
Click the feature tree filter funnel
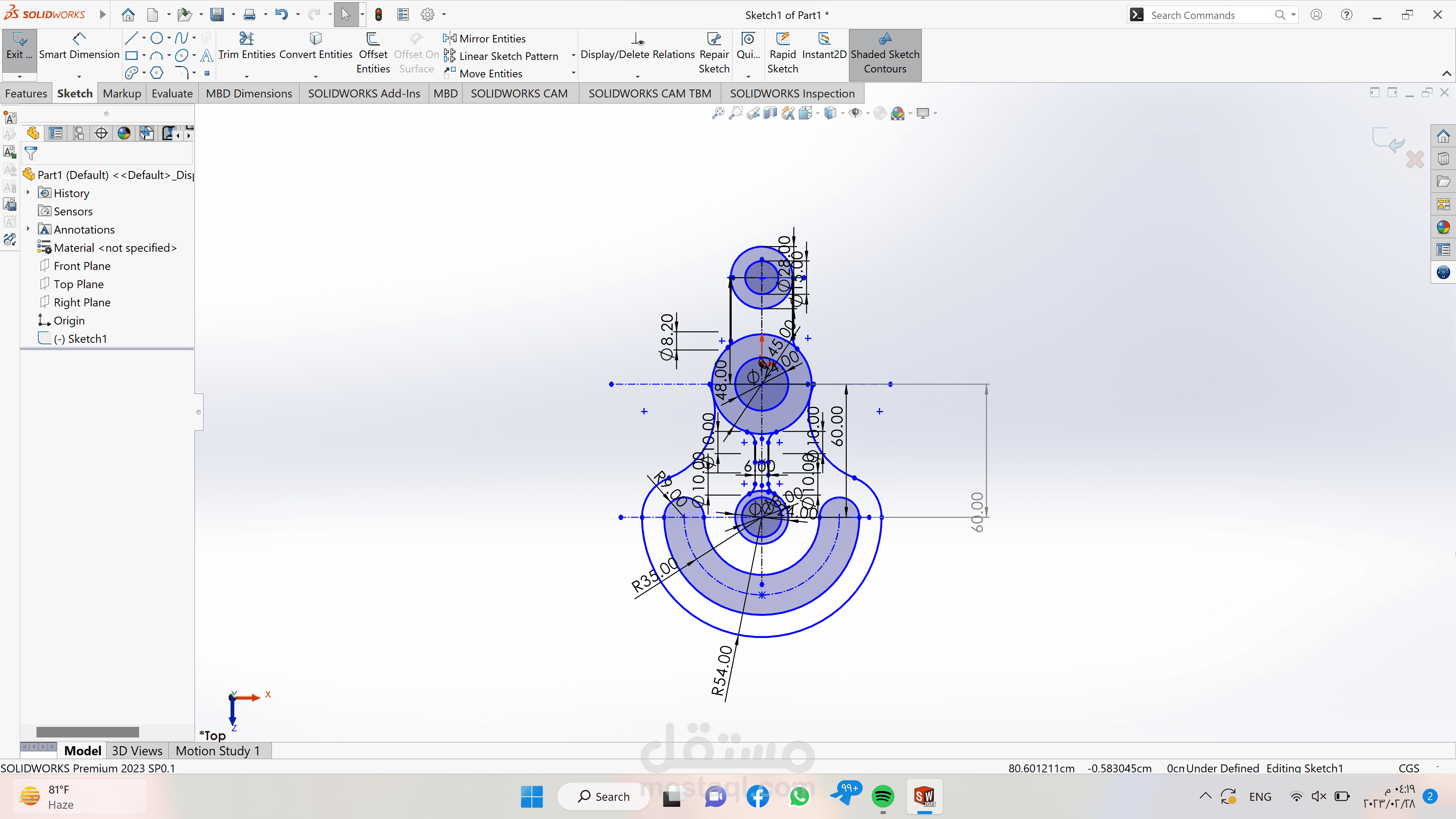pos(31,153)
